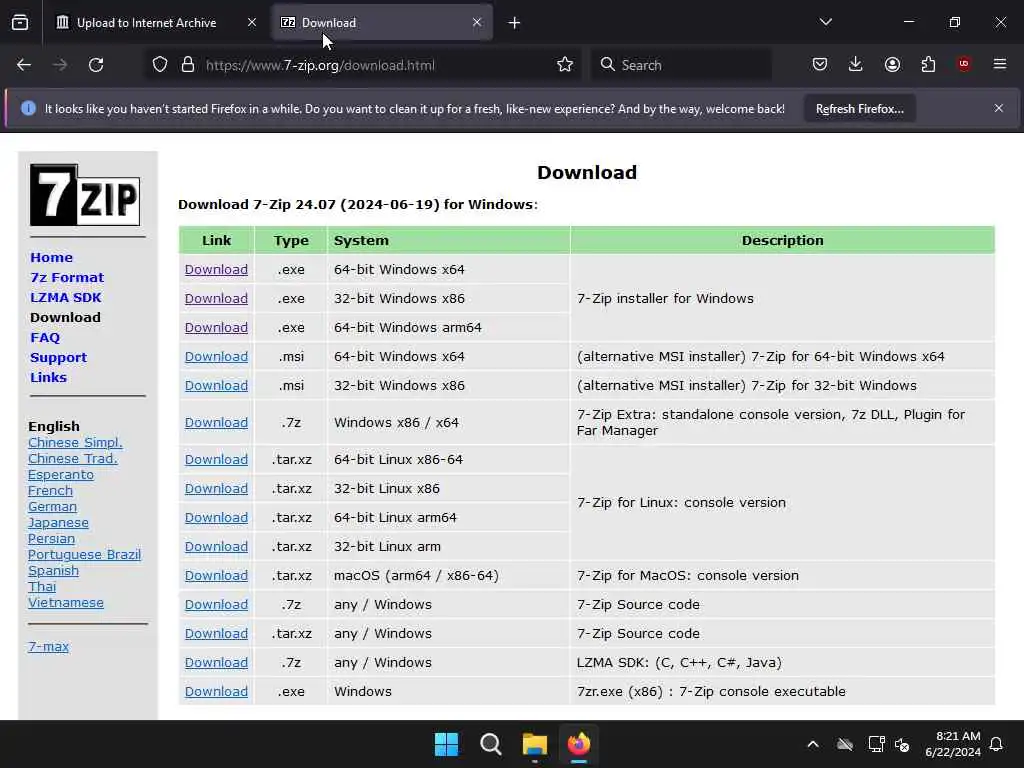The height and width of the screenshot is (768, 1024).
Task: Reload the current page
Action: tap(96, 65)
